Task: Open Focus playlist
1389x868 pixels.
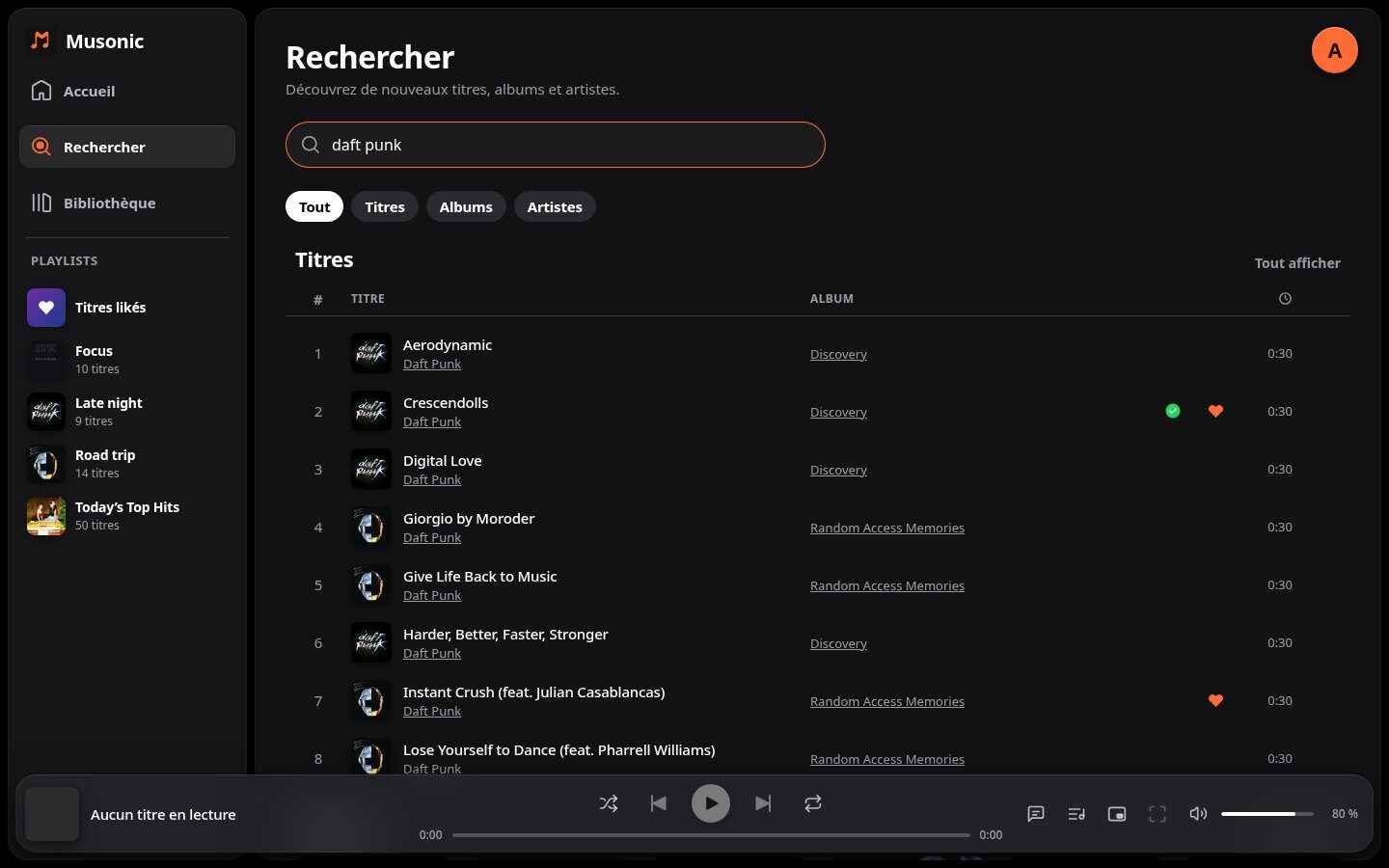Action: coord(127,360)
